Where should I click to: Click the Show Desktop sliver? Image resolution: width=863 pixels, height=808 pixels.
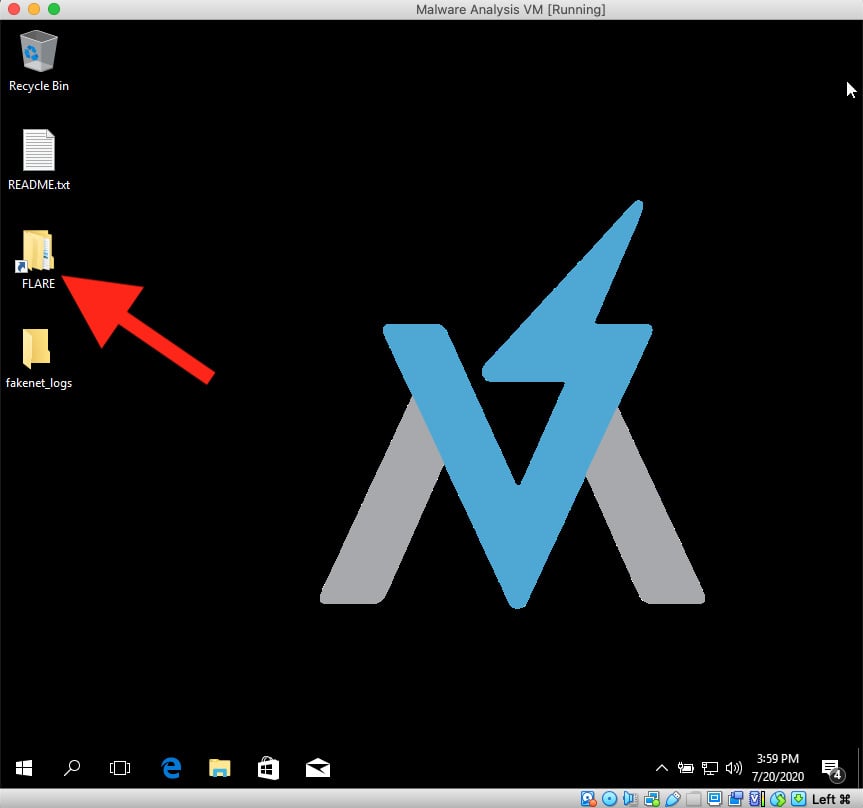click(x=859, y=768)
